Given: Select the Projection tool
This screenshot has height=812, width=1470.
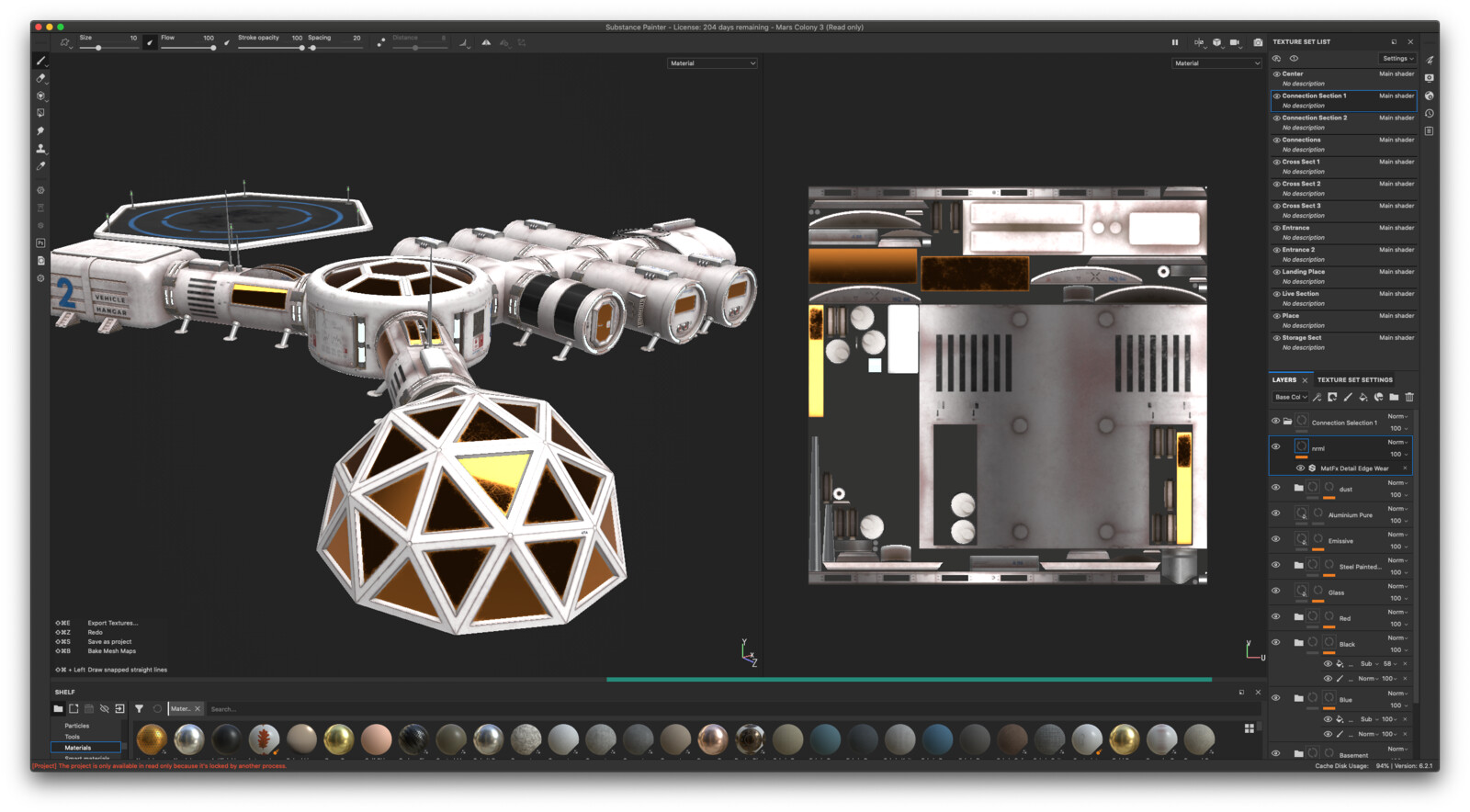Looking at the screenshot, I should [x=40, y=96].
